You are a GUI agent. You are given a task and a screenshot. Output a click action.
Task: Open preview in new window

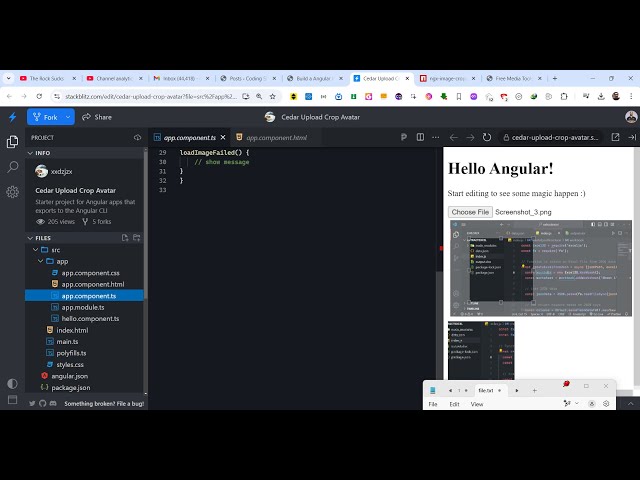615,137
